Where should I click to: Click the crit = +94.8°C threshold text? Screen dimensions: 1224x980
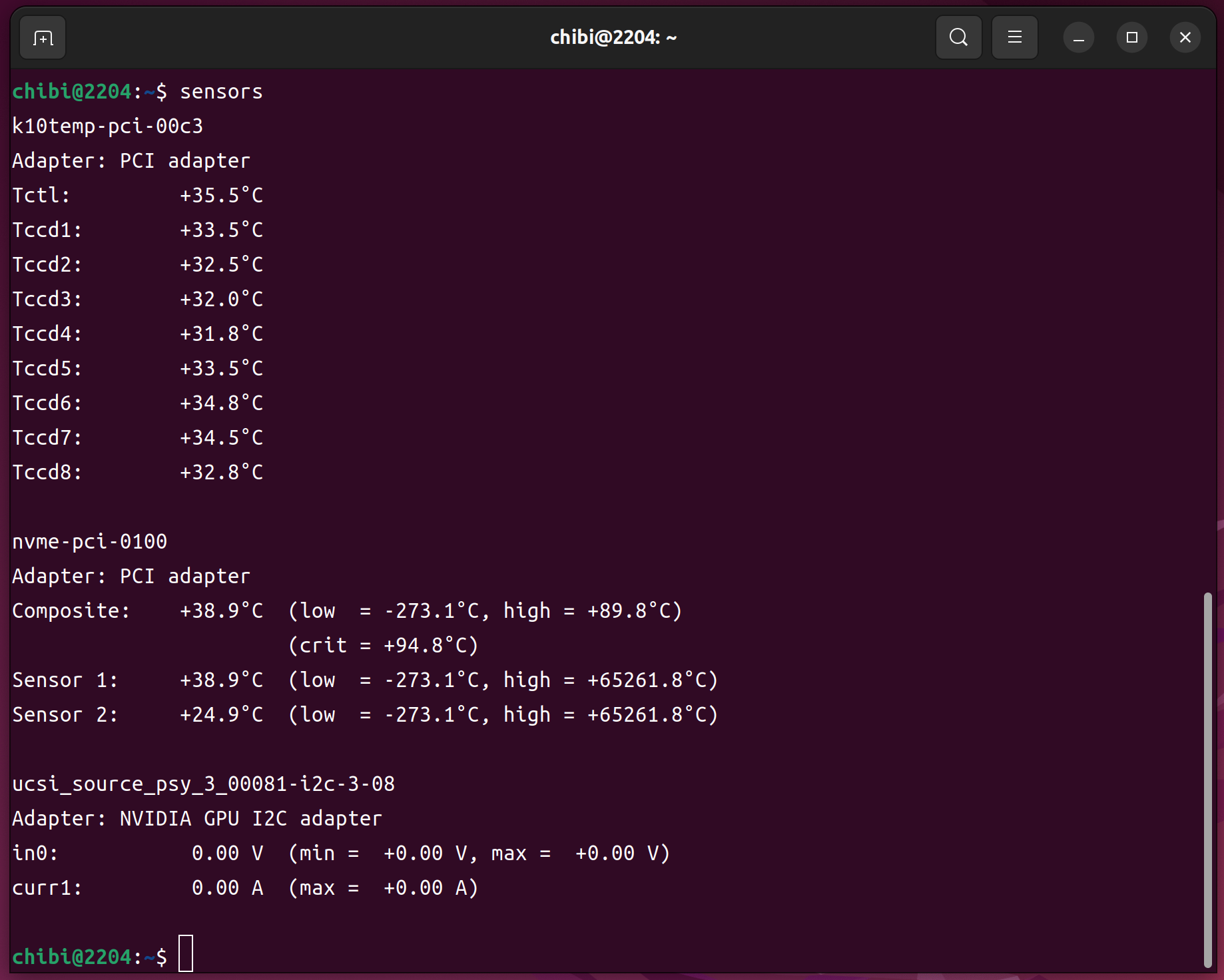[383, 646]
